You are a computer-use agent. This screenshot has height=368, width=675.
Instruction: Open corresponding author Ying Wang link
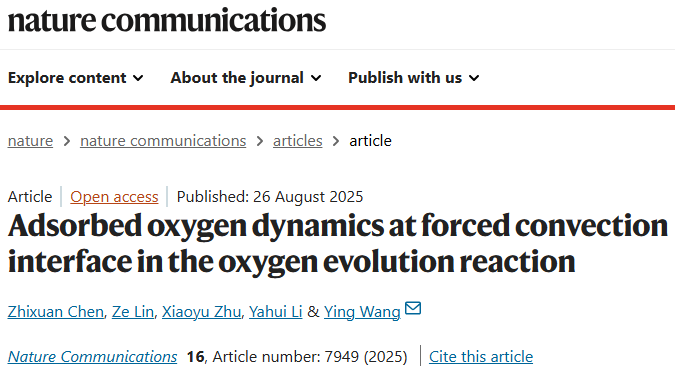pyautogui.click(x=362, y=312)
